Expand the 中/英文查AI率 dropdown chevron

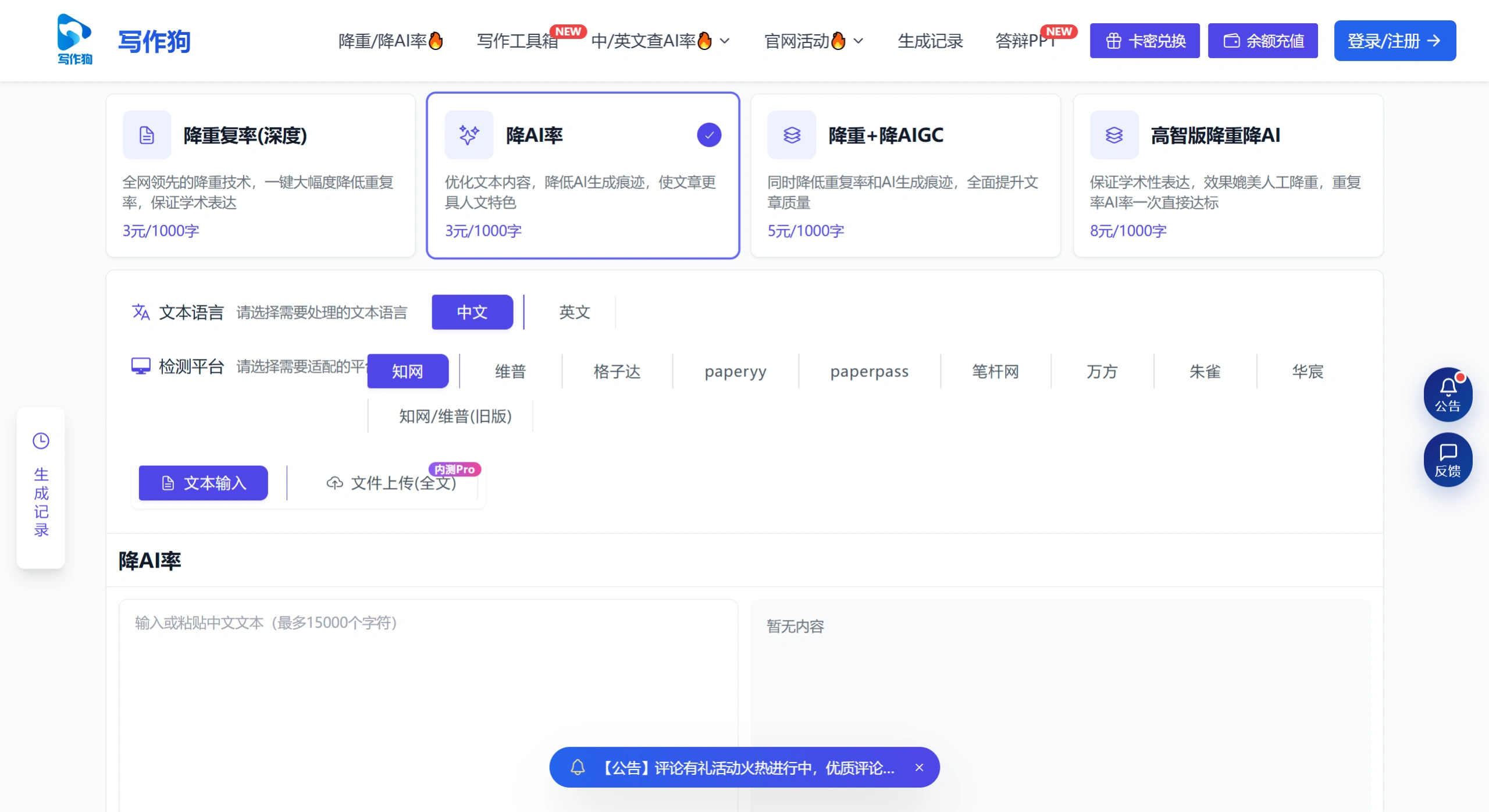point(725,41)
